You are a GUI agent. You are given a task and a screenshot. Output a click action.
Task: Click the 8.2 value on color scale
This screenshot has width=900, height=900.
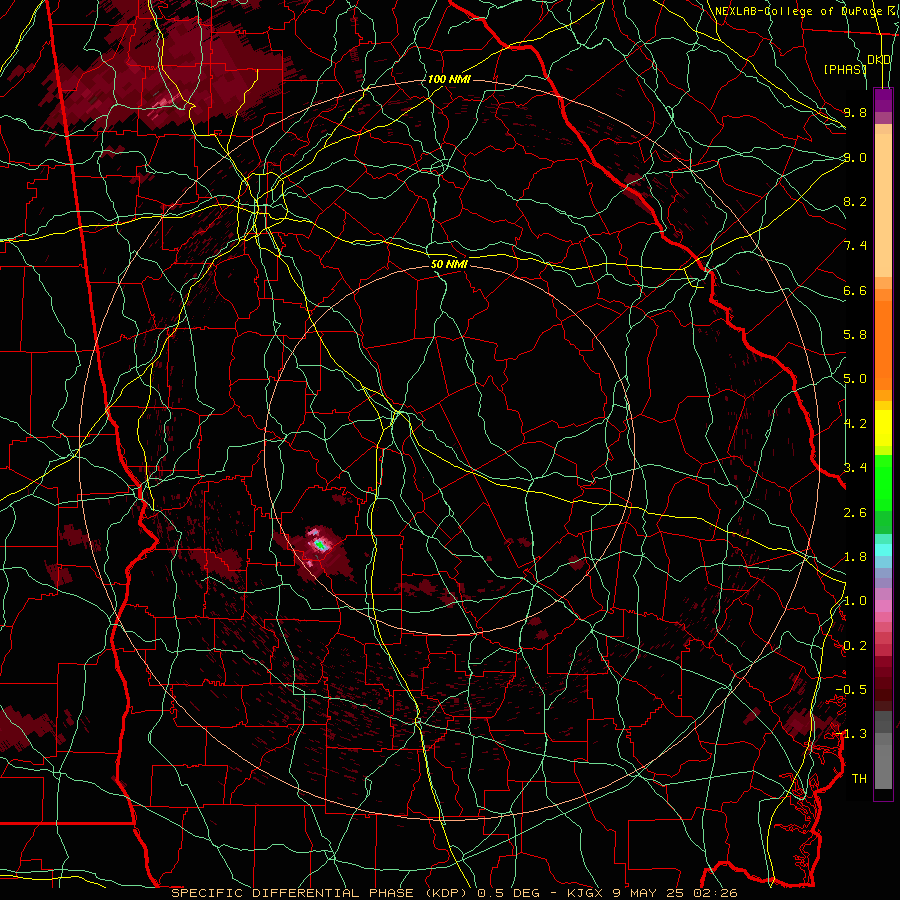click(855, 201)
